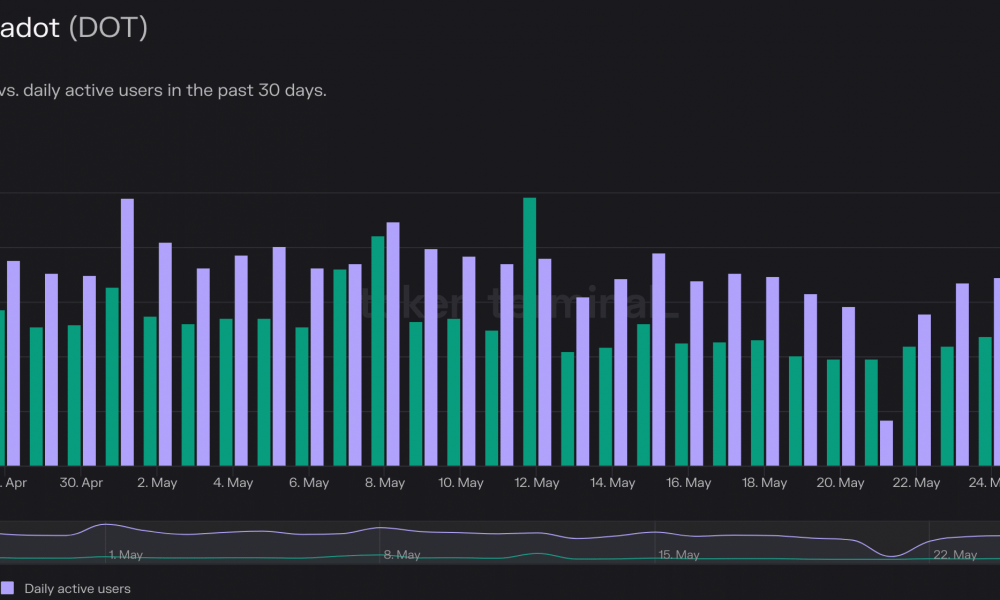Click the purple bar for 8 May
1000x600 pixels.
(x=393, y=344)
